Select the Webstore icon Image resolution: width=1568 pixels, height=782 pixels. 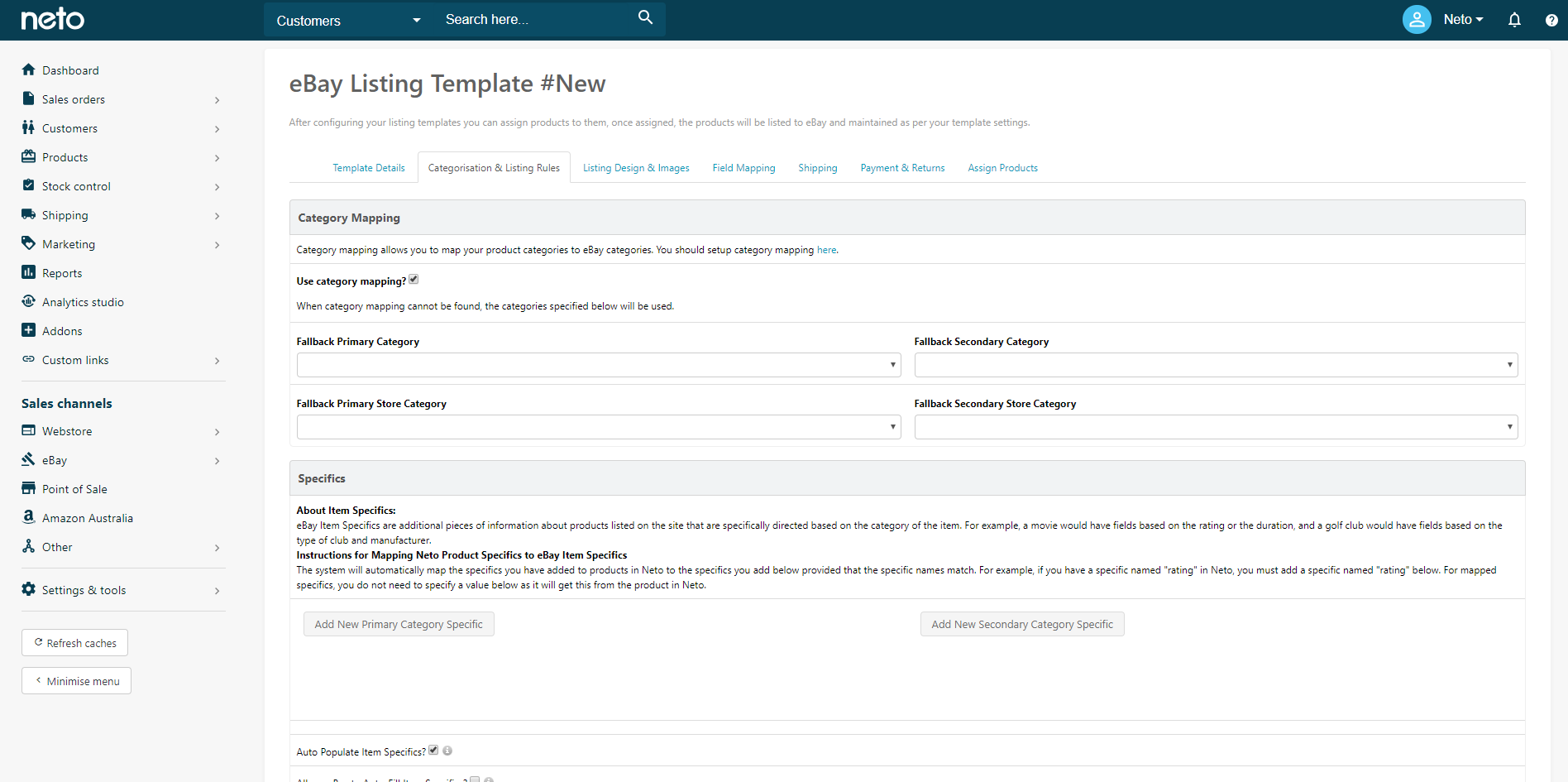(29, 430)
